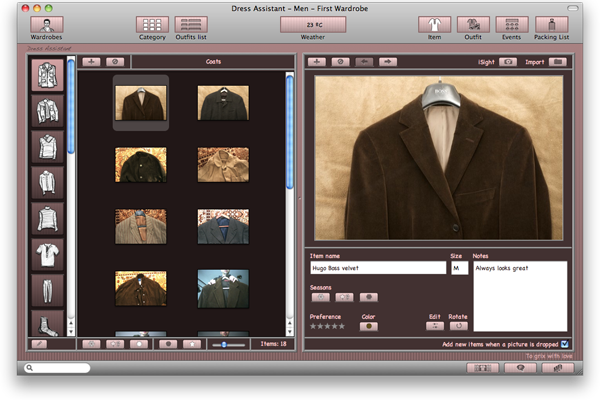Click the Events calendar icon
This screenshot has height=400, width=600.
point(511,24)
